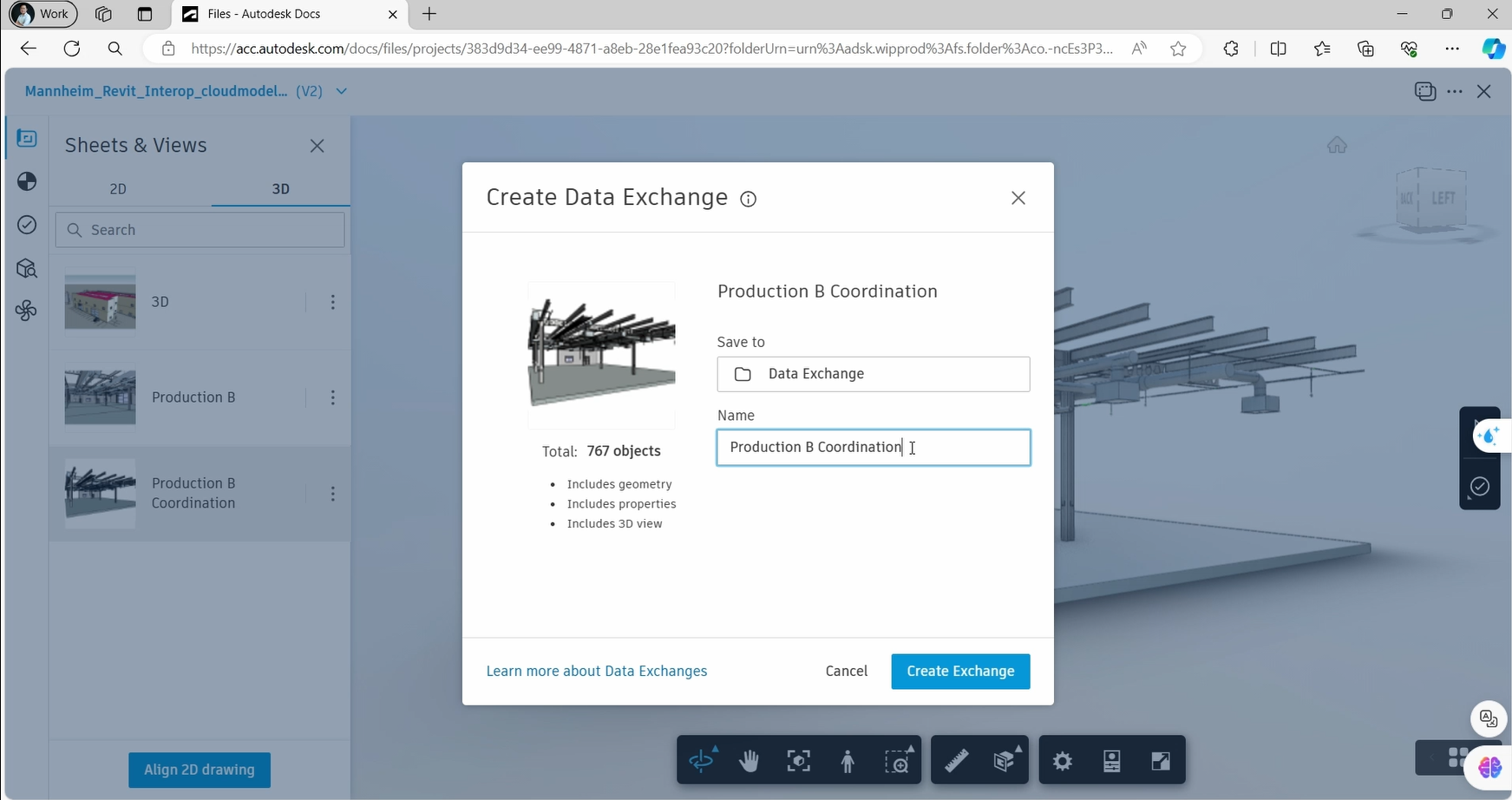Click the Fit to View tool

798,761
